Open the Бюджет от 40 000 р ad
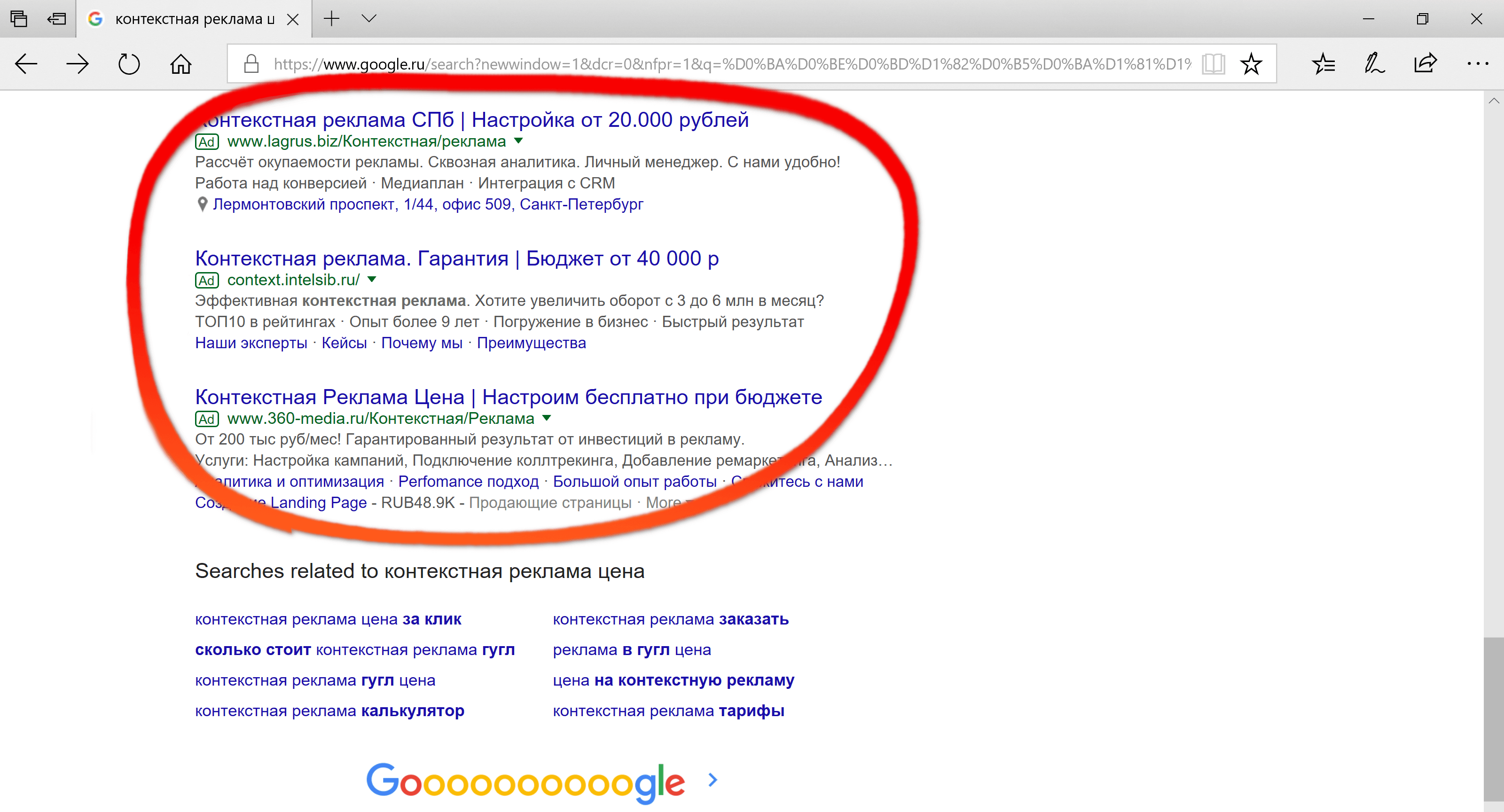This screenshot has height=812, width=1504. (x=456, y=258)
